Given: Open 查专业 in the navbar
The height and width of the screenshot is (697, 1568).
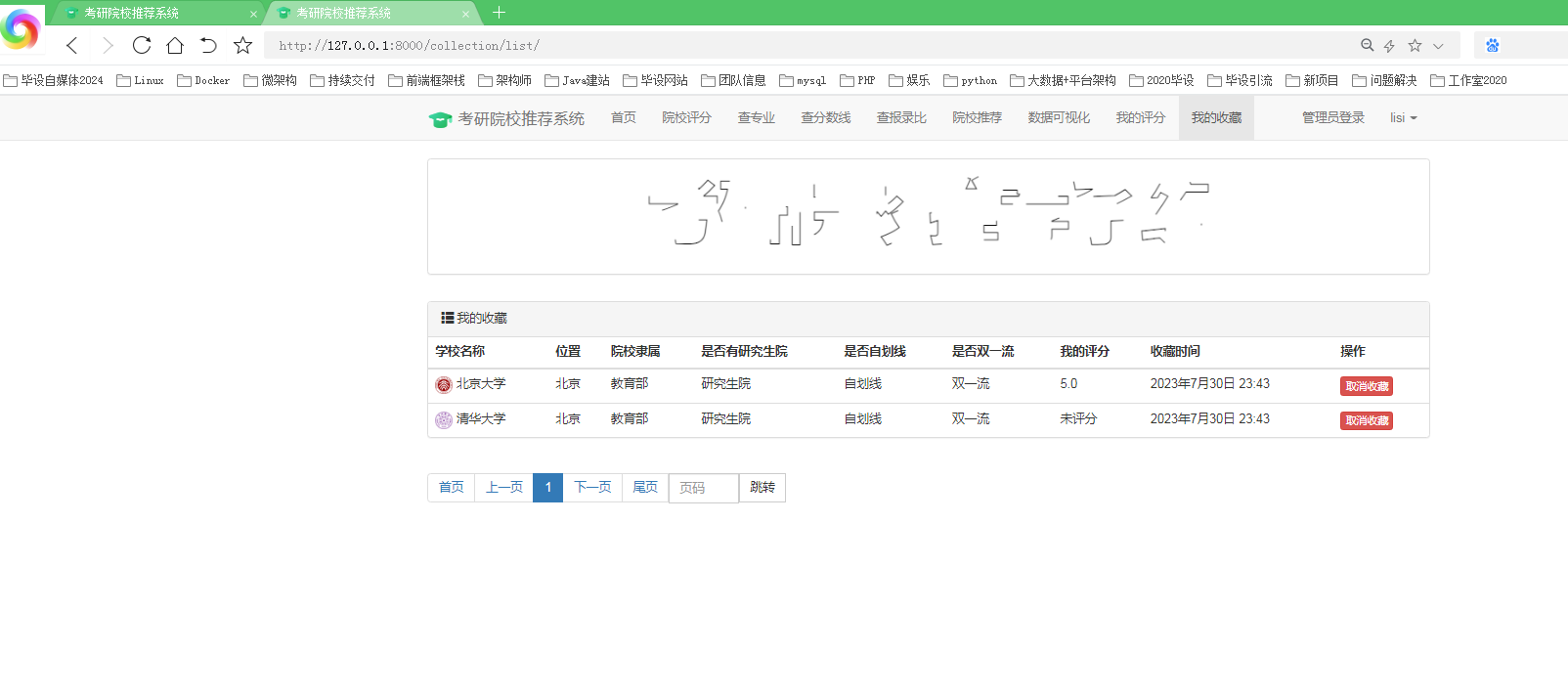Looking at the screenshot, I should pos(757,117).
